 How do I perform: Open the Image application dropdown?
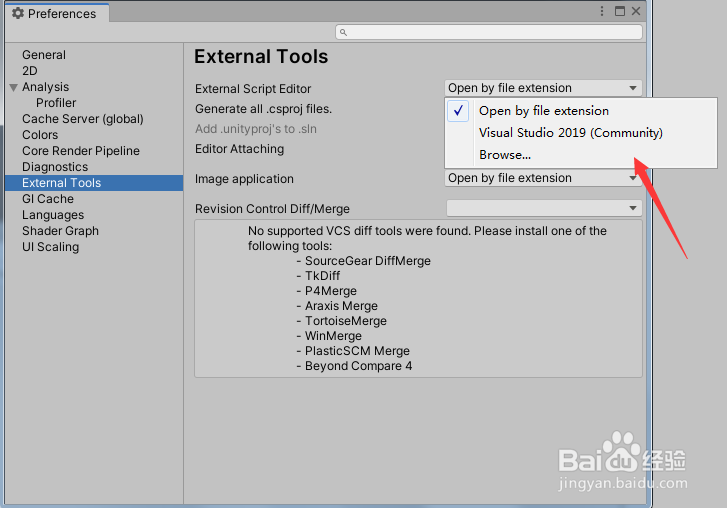click(x=543, y=178)
